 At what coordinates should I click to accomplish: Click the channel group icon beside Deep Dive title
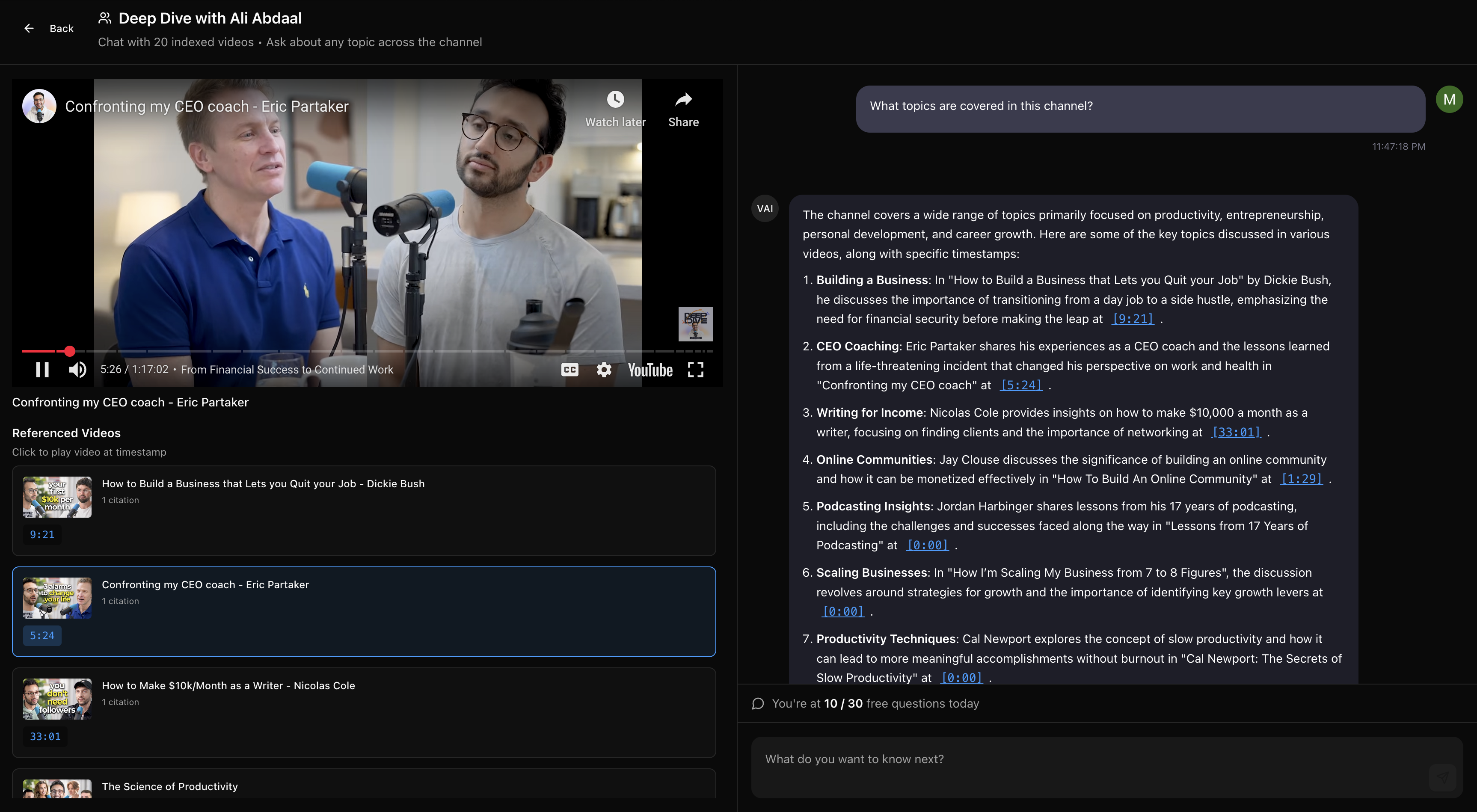pyautogui.click(x=104, y=18)
